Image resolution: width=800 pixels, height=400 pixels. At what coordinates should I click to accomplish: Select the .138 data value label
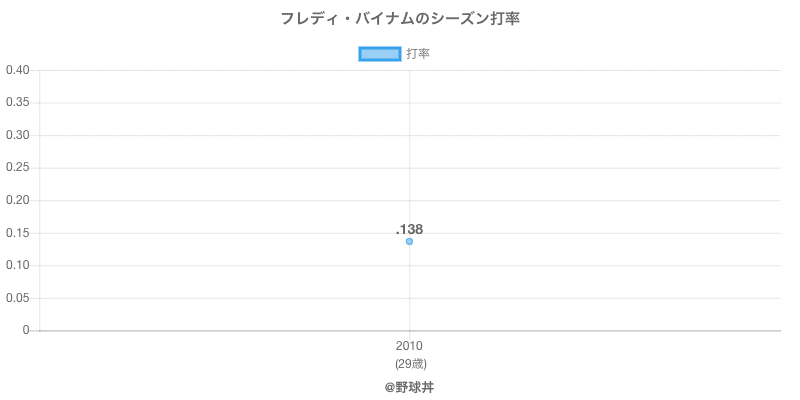[x=409, y=229]
